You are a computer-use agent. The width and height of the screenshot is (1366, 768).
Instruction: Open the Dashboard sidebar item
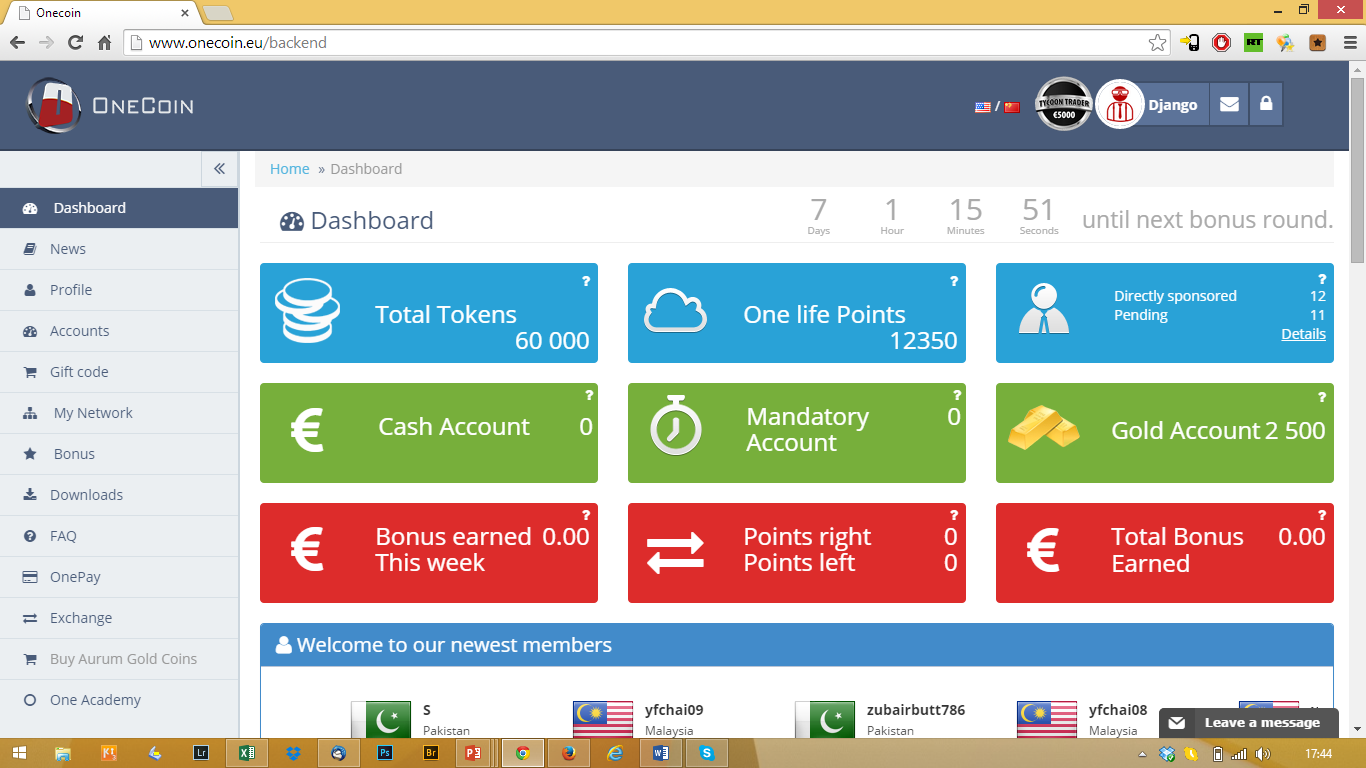coord(119,208)
